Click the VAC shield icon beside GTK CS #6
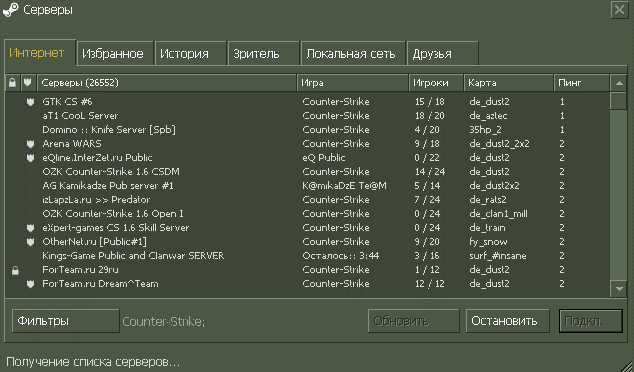 coord(30,102)
